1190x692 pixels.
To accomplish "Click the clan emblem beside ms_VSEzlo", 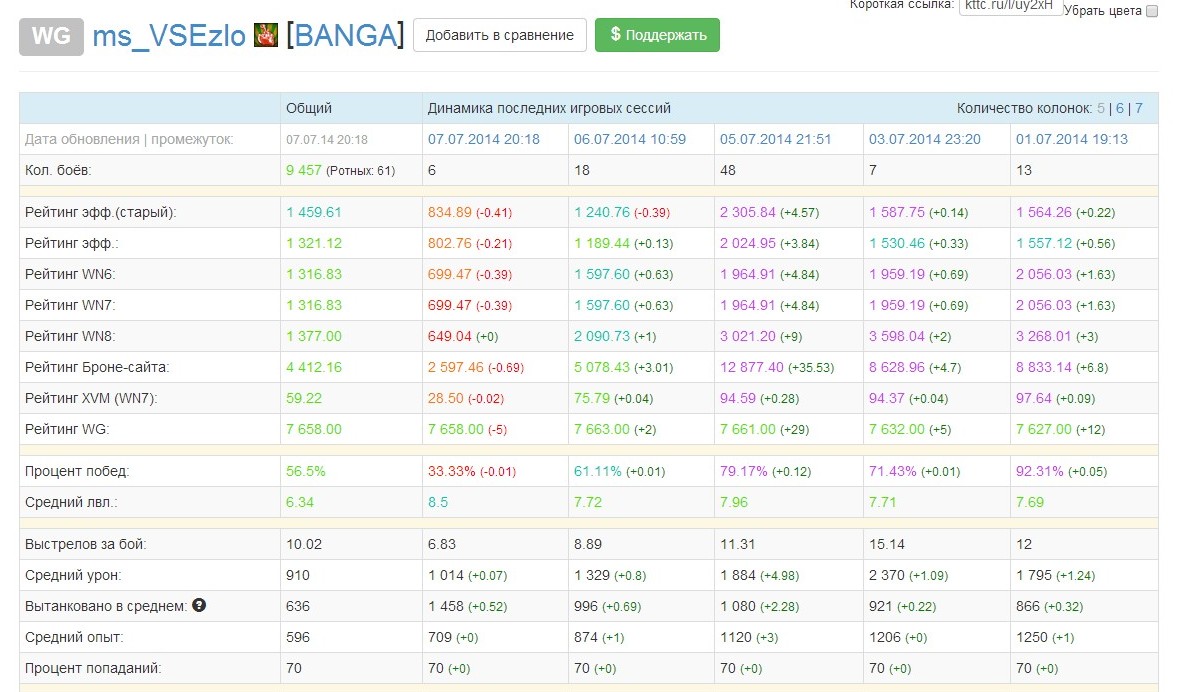I will pyautogui.click(x=266, y=36).
